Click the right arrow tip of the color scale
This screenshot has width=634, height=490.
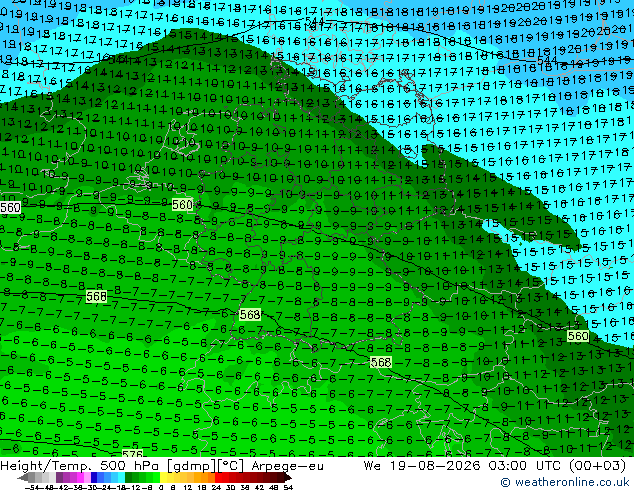click(x=288, y=478)
